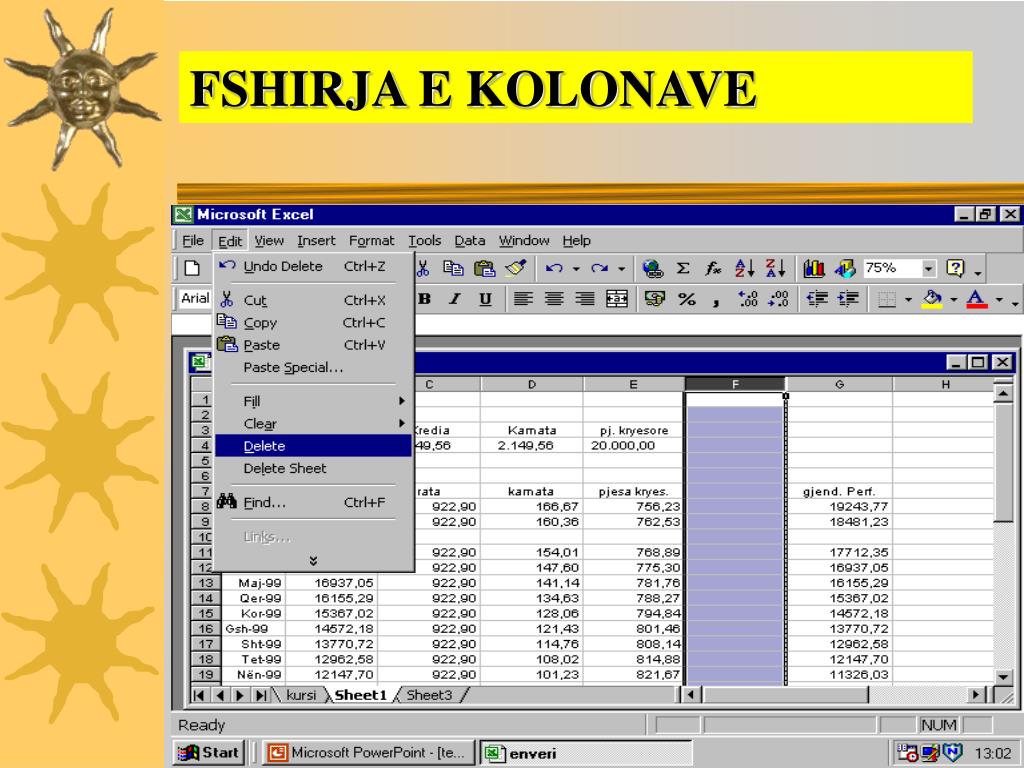Image resolution: width=1024 pixels, height=768 pixels.
Task: Open the Tools menu
Action: click(x=424, y=240)
